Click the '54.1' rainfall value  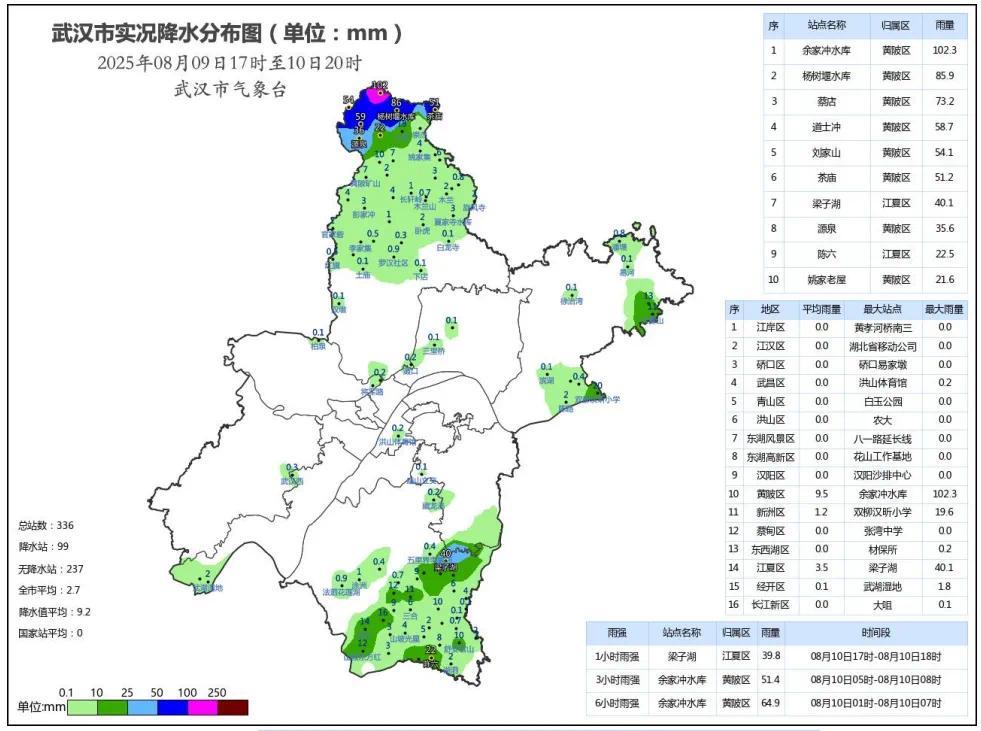[945, 153]
